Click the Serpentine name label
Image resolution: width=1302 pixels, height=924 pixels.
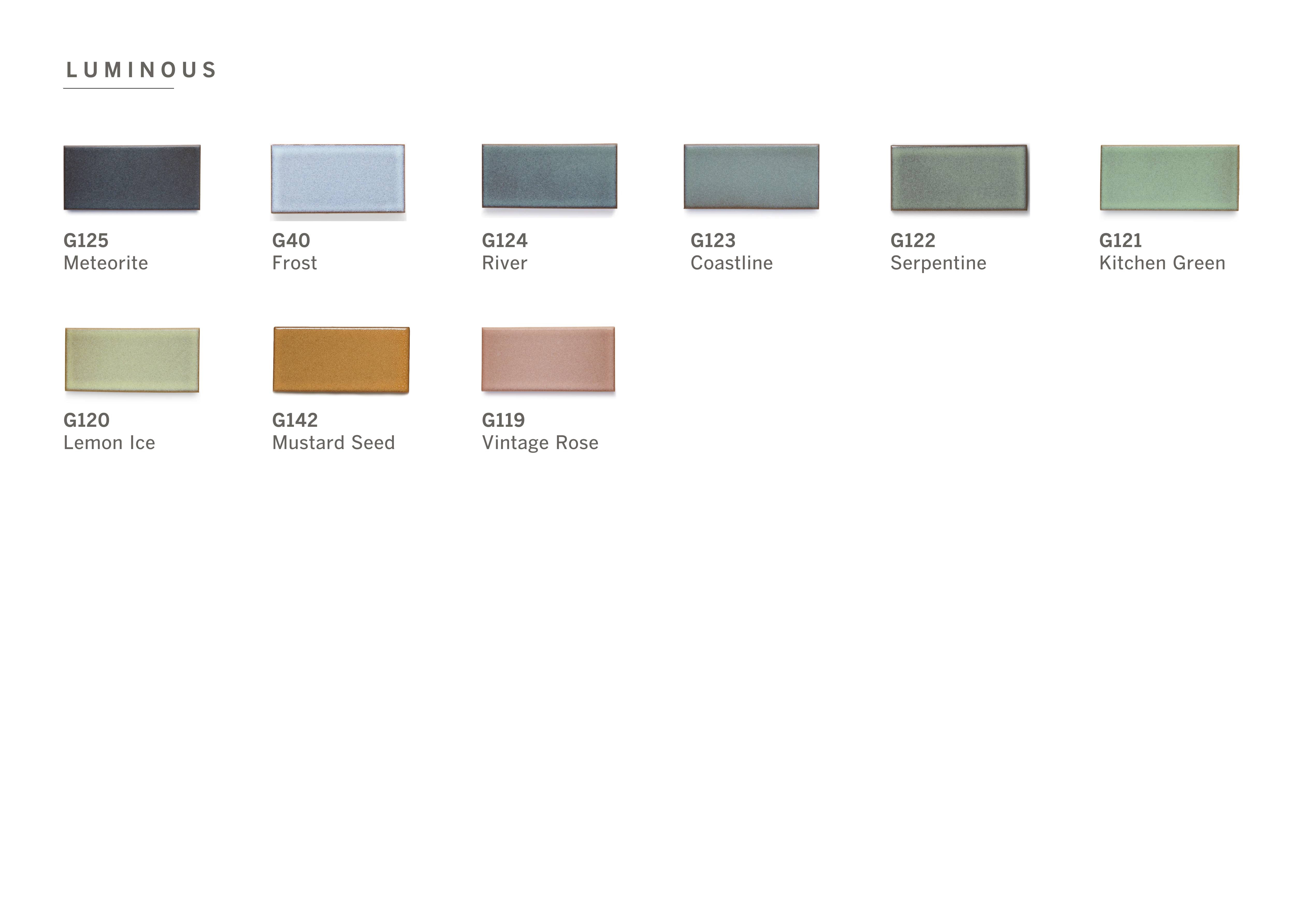point(938,263)
